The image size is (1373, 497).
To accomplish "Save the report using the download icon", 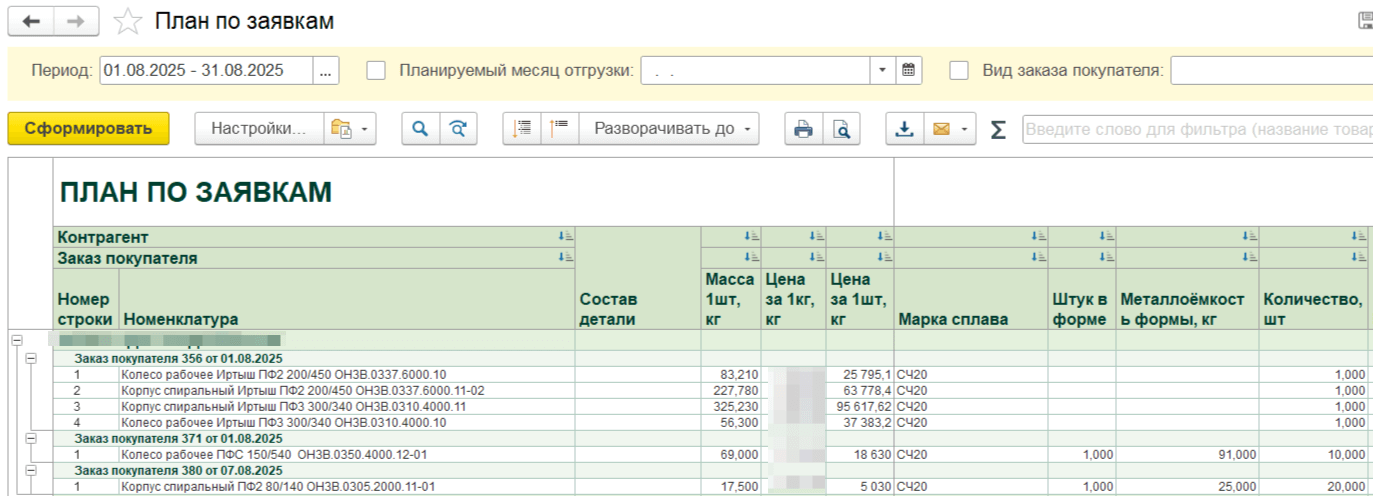I will (904, 129).
